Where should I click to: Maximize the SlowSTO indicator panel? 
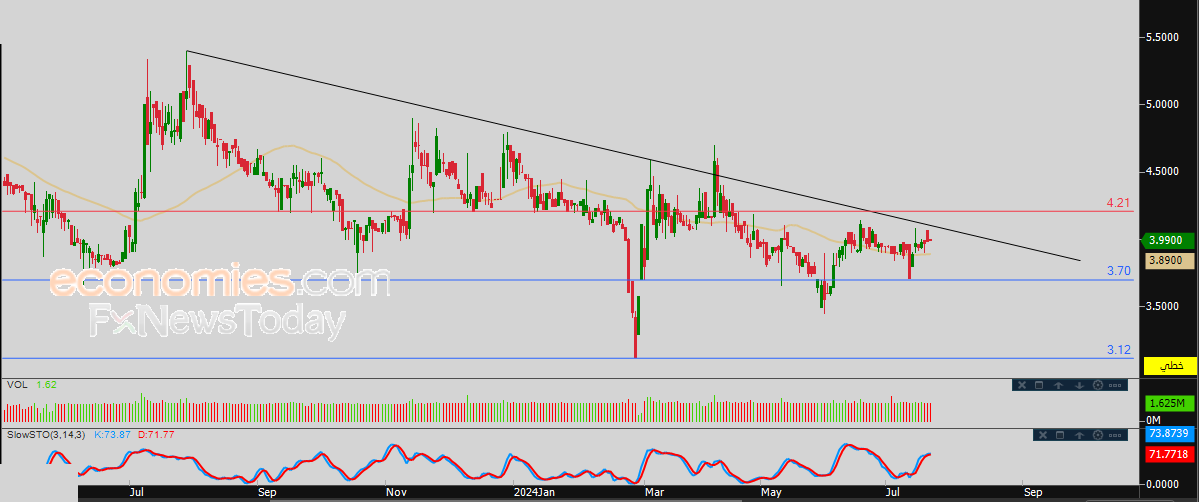[1060, 435]
